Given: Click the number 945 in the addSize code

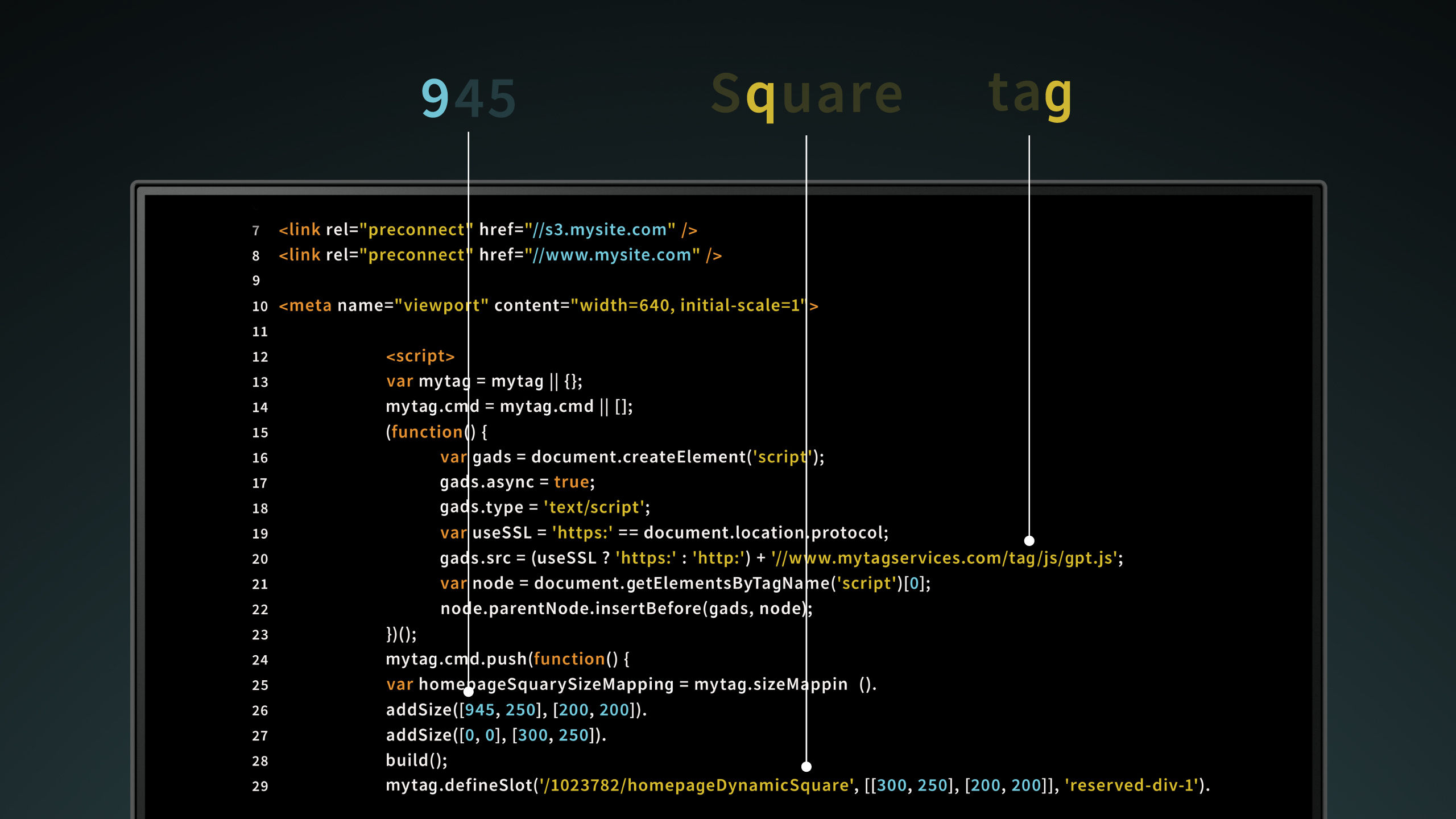Looking at the screenshot, I should point(479,710).
